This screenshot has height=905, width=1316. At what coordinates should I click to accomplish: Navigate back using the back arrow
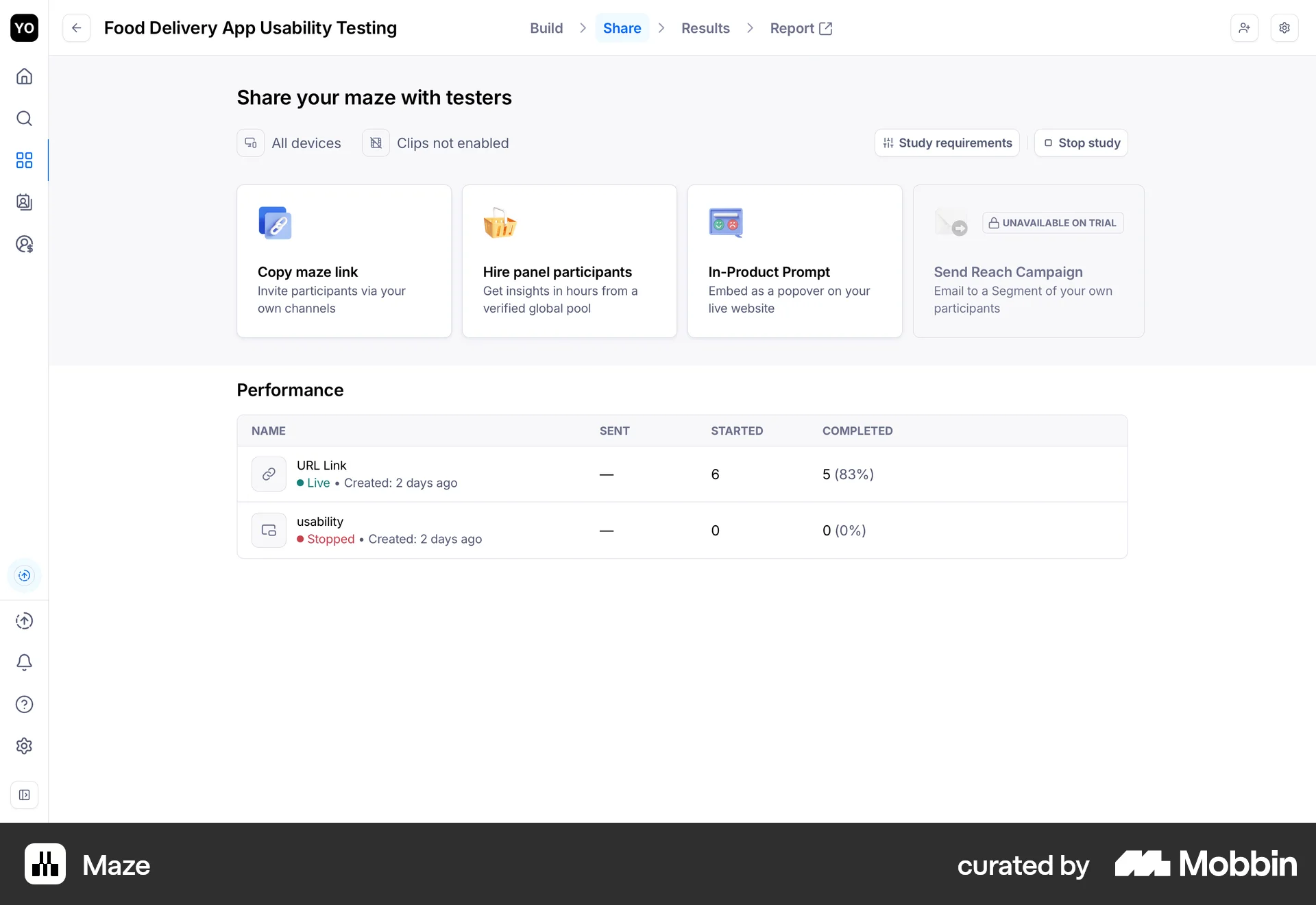(76, 28)
